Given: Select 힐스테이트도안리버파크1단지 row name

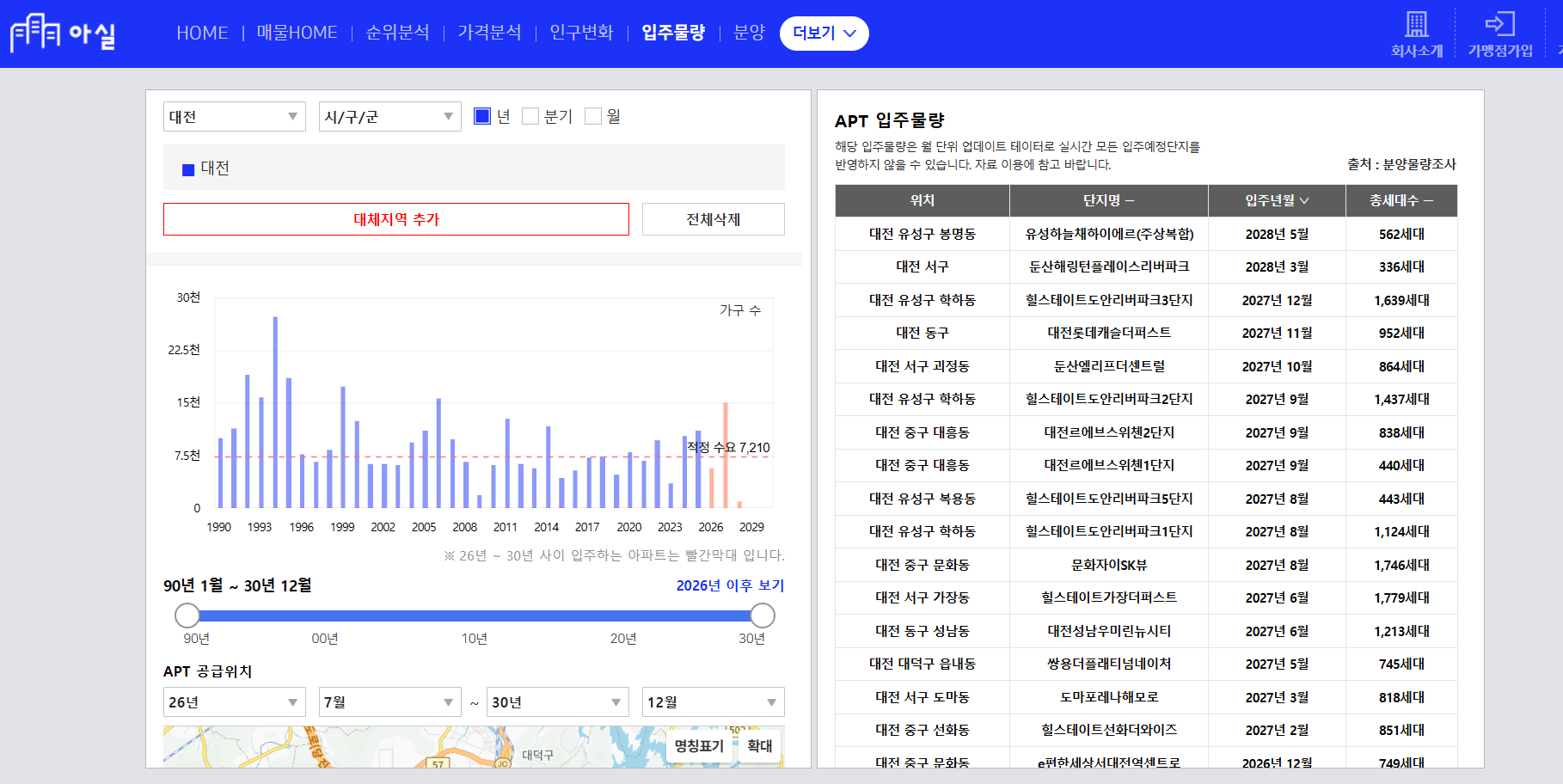Looking at the screenshot, I should pos(1109,531).
